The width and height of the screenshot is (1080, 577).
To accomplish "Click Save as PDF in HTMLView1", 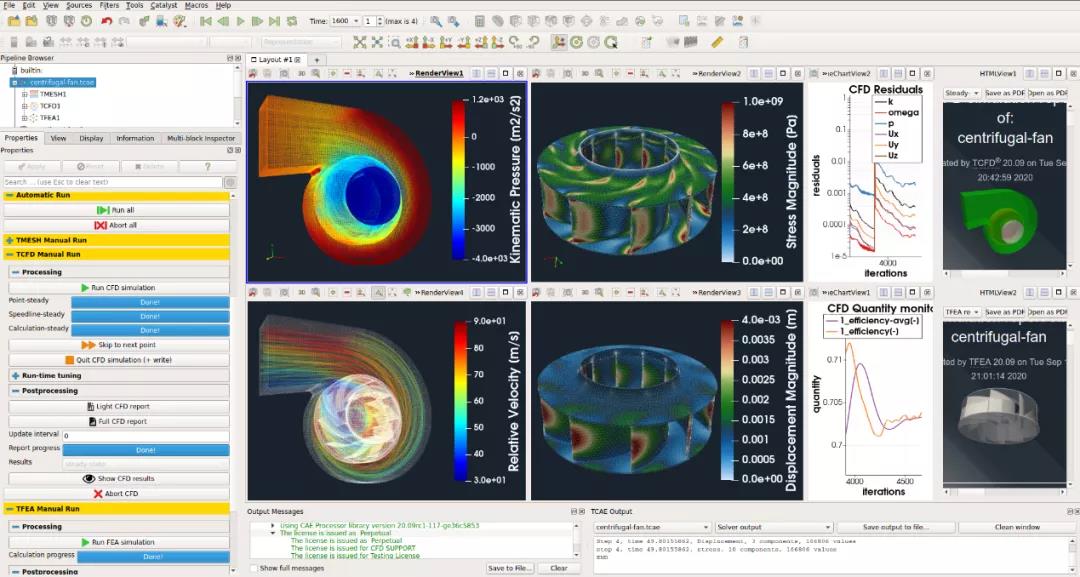I will [1005, 93].
